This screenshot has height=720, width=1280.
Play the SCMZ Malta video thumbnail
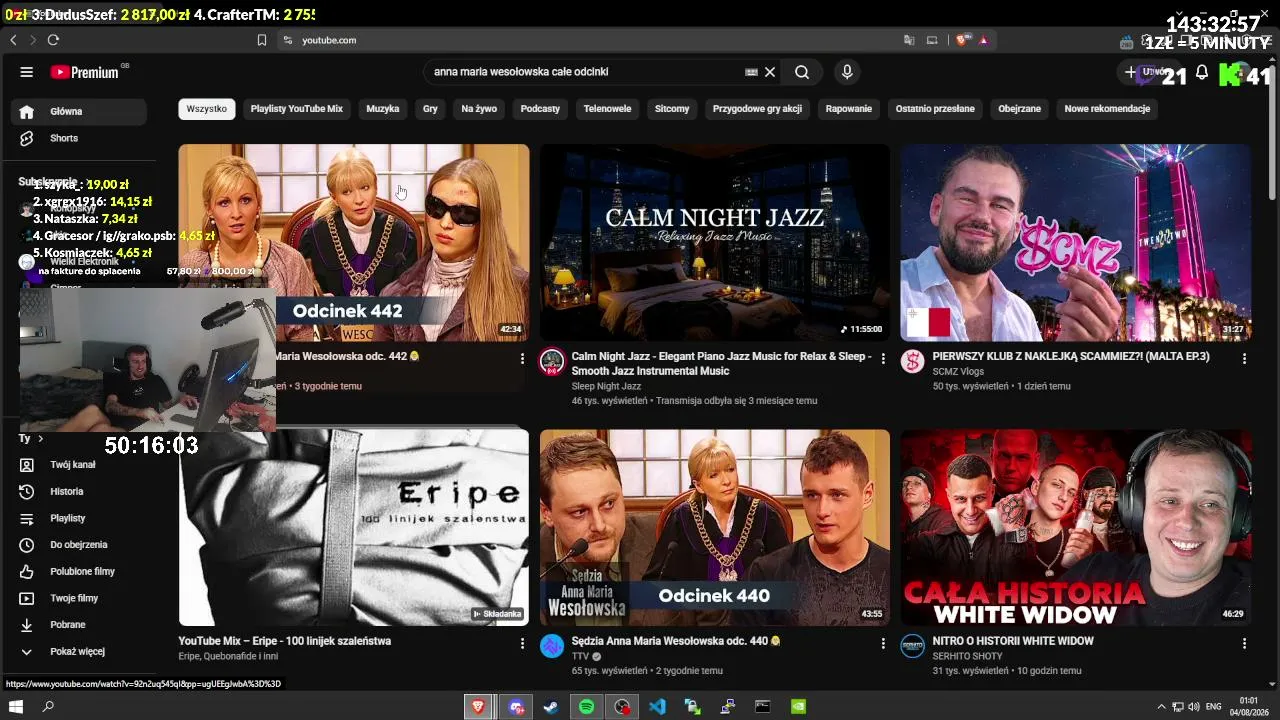tap(1076, 242)
